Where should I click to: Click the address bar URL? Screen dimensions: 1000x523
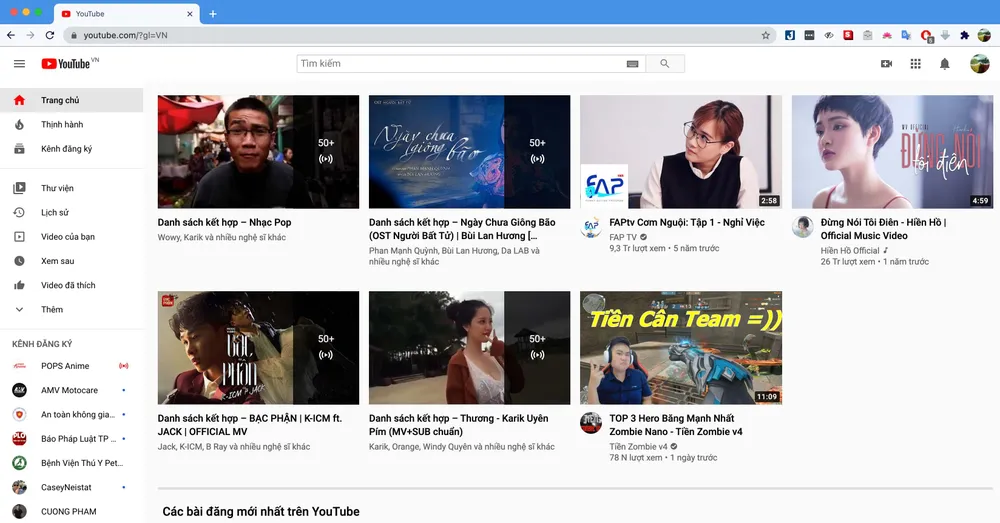tap(126, 36)
